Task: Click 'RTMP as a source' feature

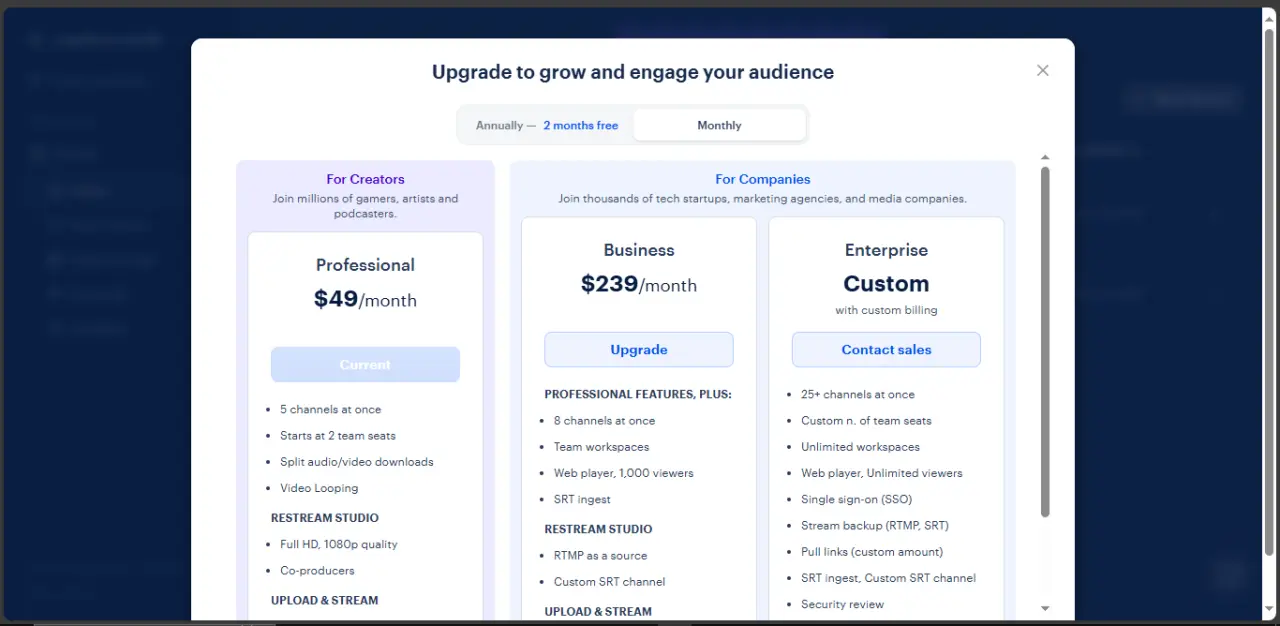Action: click(x=600, y=555)
